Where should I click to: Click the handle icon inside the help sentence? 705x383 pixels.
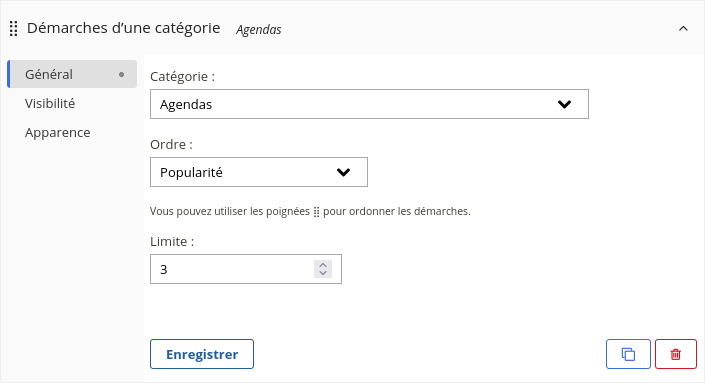coord(316,212)
